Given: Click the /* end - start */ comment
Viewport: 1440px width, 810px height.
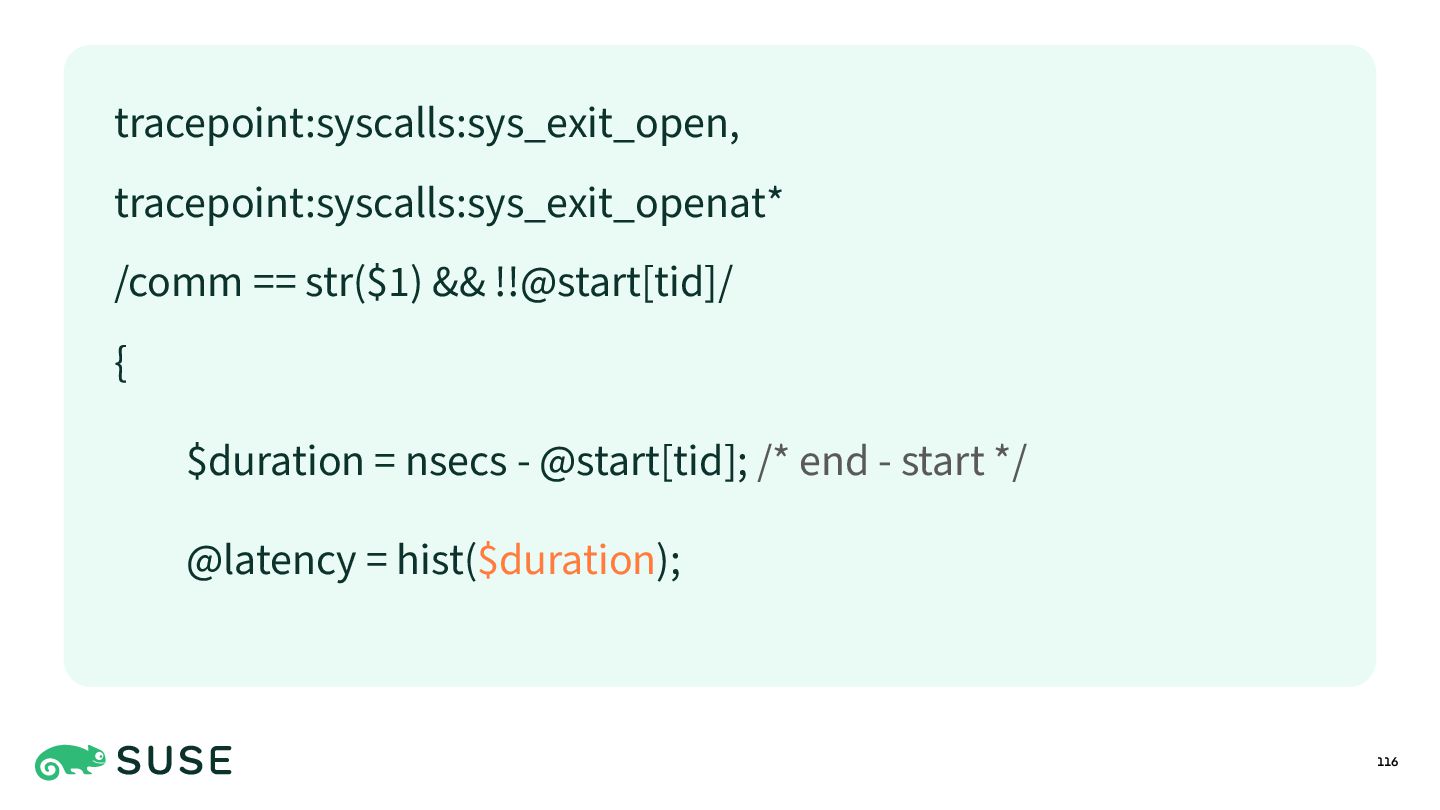Looking at the screenshot, I should (892, 462).
